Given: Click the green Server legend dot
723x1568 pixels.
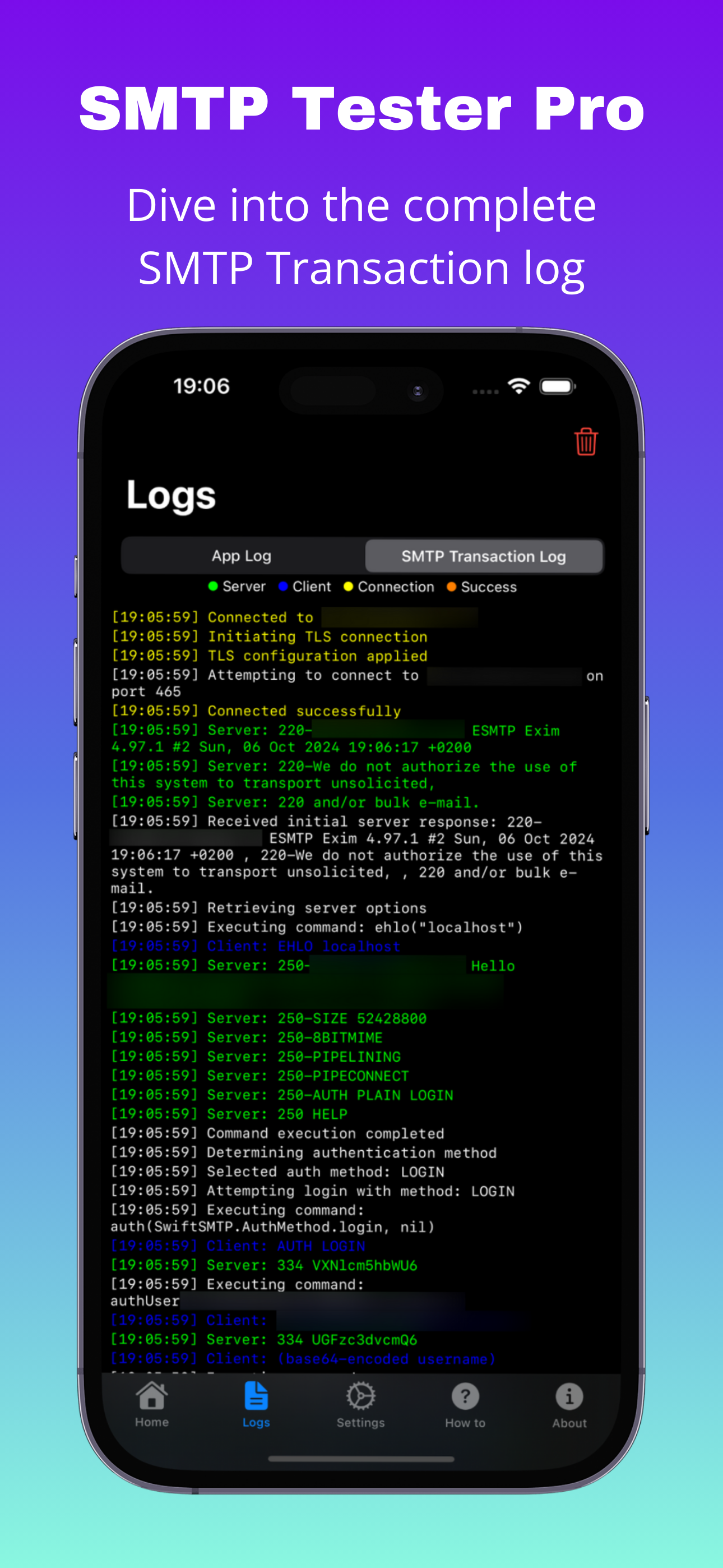Looking at the screenshot, I should click(x=213, y=586).
